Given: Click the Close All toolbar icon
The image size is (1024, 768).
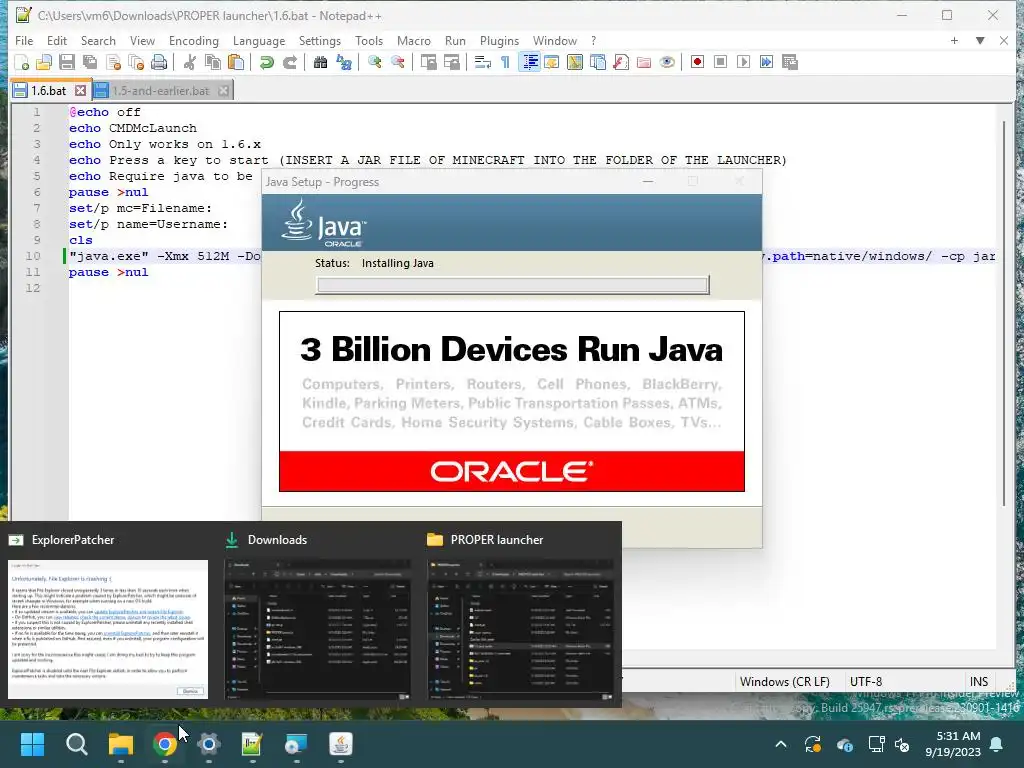Looking at the screenshot, I should [x=136, y=63].
